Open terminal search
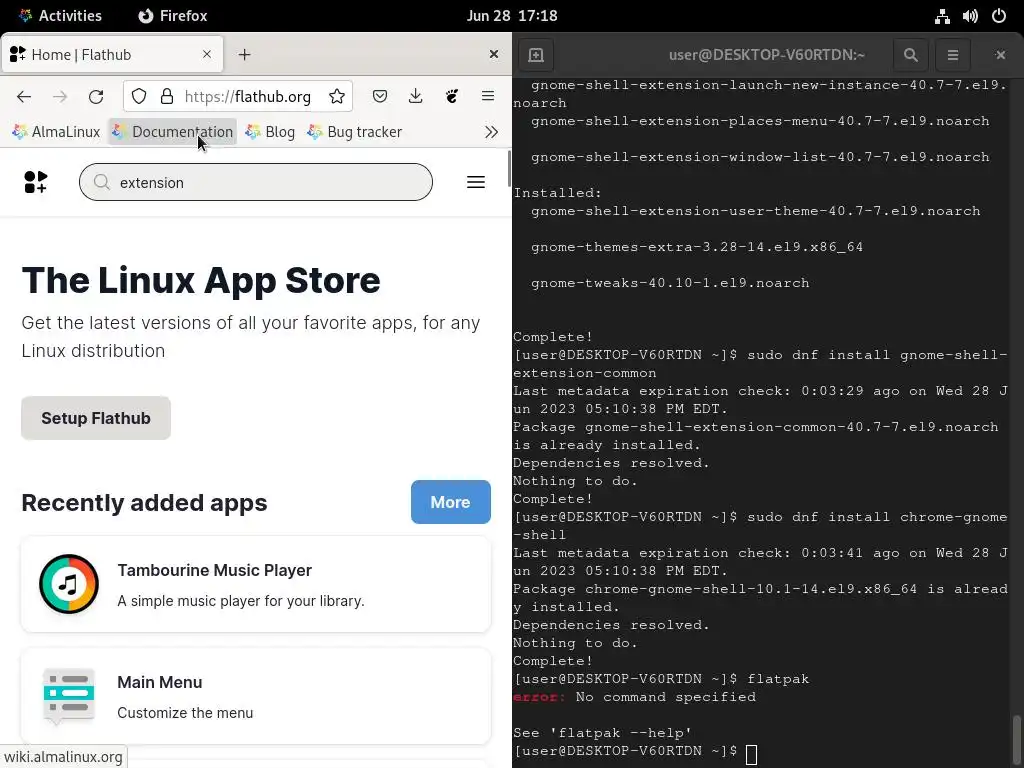The height and width of the screenshot is (768, 1024). 910,55
